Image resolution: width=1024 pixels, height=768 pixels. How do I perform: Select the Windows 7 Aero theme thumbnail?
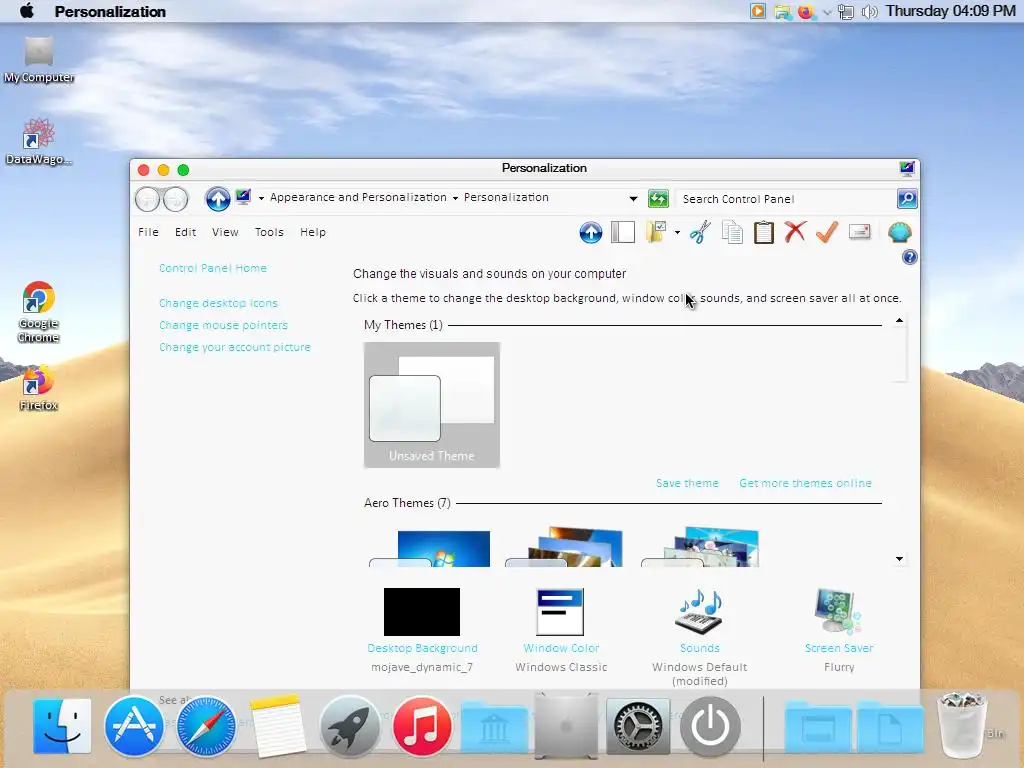[430, 549]
